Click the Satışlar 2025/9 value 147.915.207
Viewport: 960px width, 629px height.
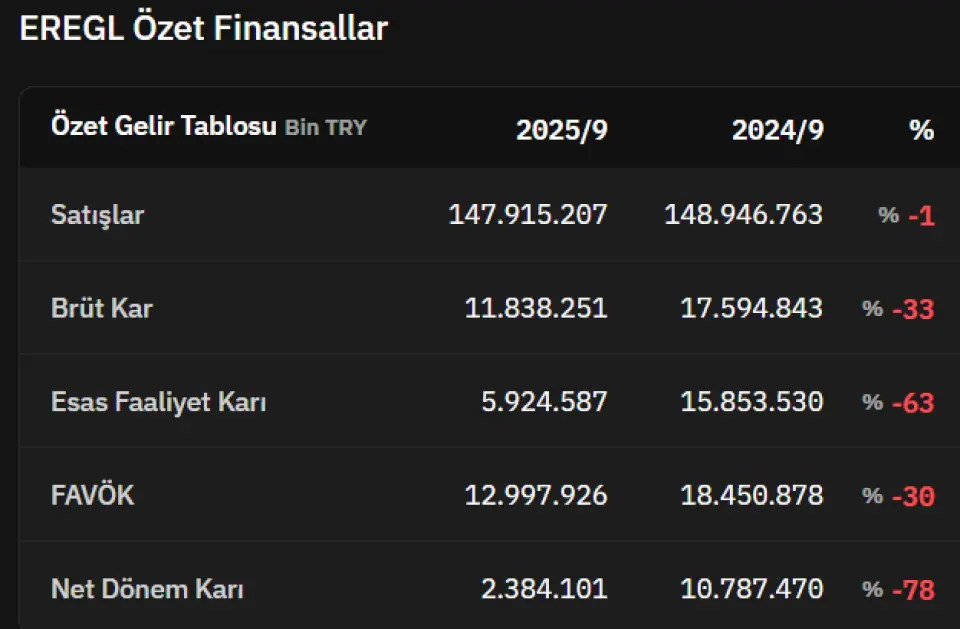click(527, 215)
